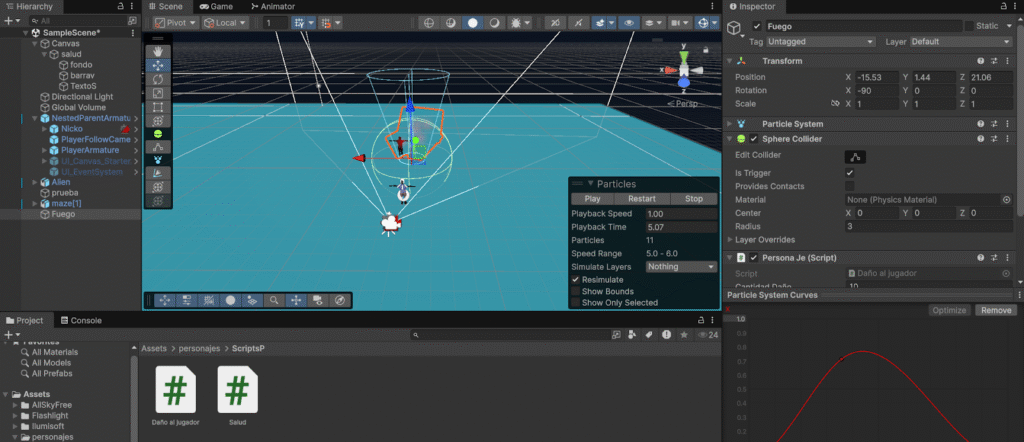Click the Remove button in curves editor
The image size is (1024, 442).
(995, 310)
